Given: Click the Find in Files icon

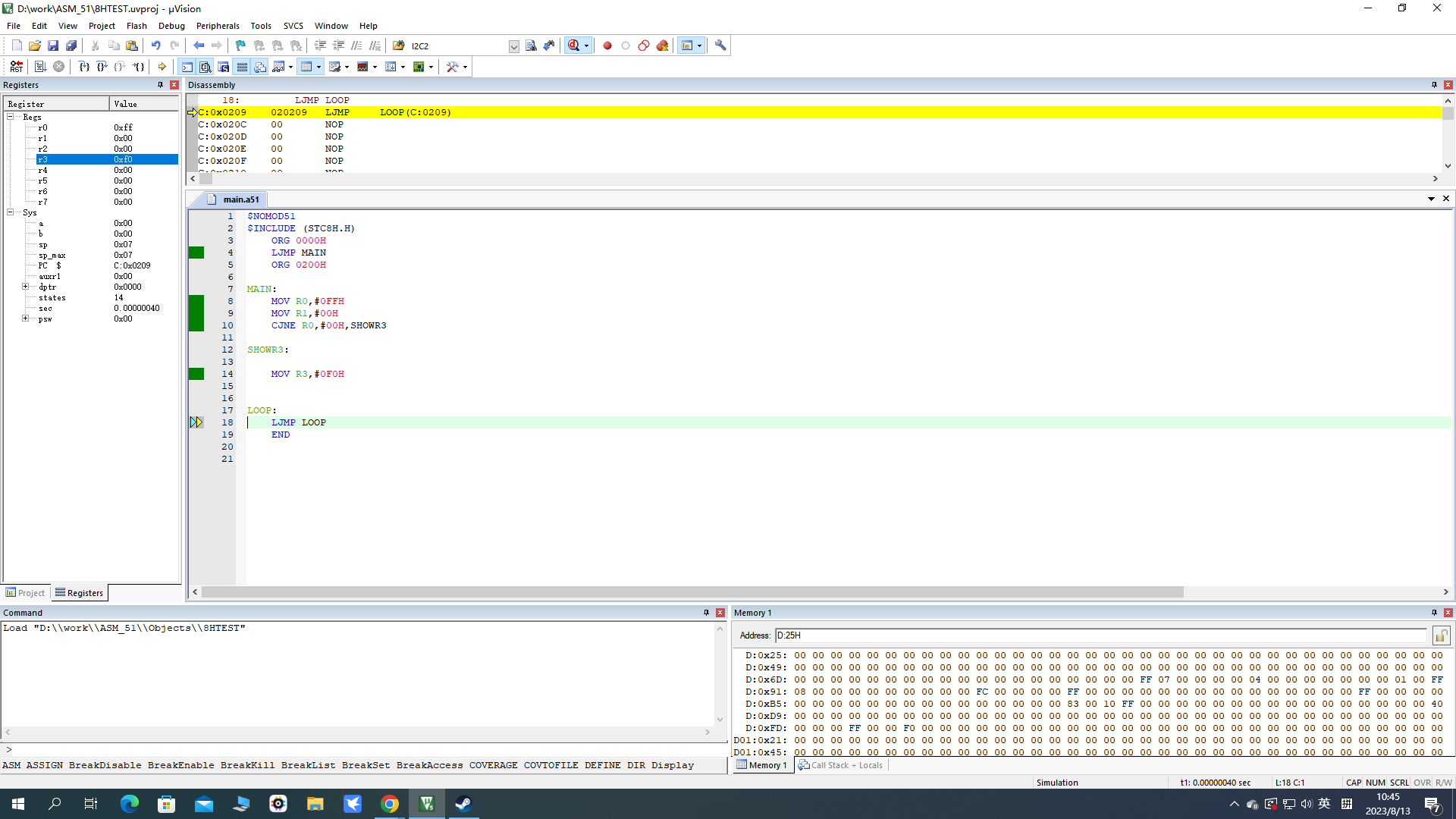Looking at the screenshot, I should point(398,45).
